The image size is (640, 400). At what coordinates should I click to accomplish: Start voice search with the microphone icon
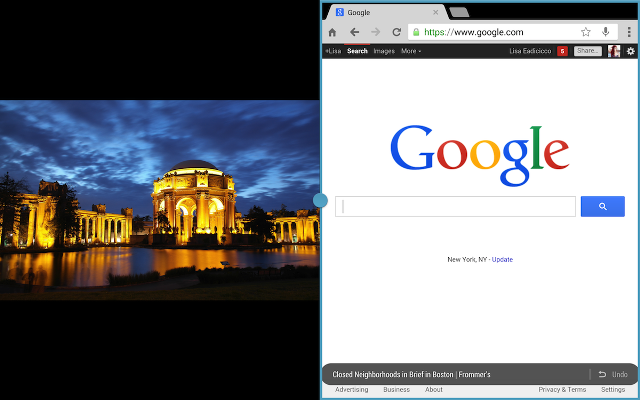click(606, 32)
